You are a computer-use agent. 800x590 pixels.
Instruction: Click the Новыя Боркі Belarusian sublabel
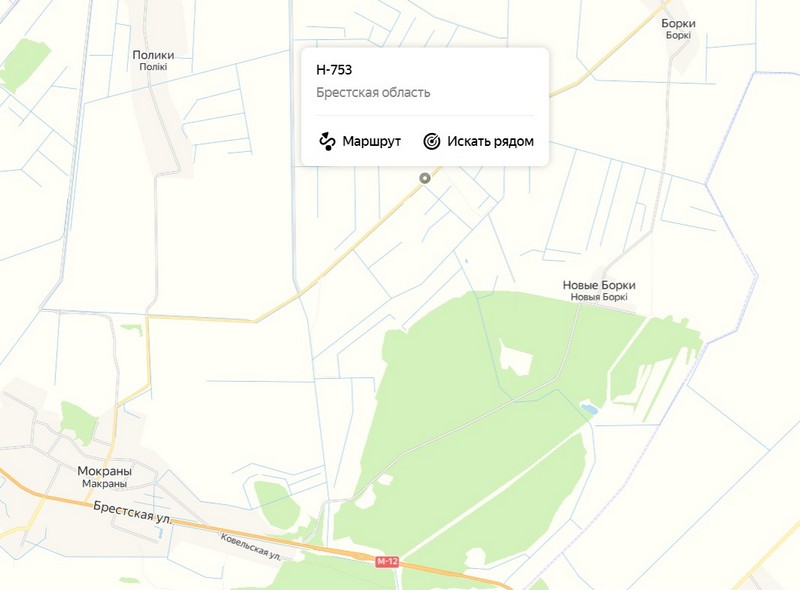pyautogui.click(x=599, y=297)
